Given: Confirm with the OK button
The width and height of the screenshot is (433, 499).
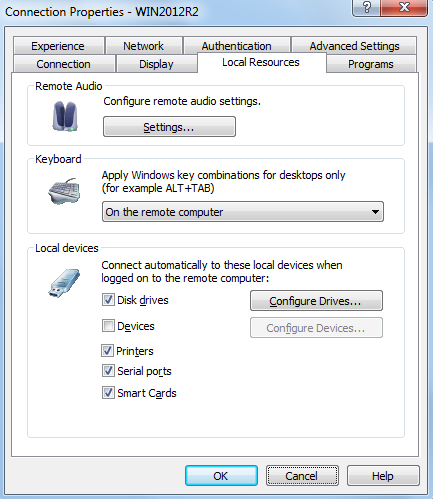Looking at the screenshot, I should [221, 476].
